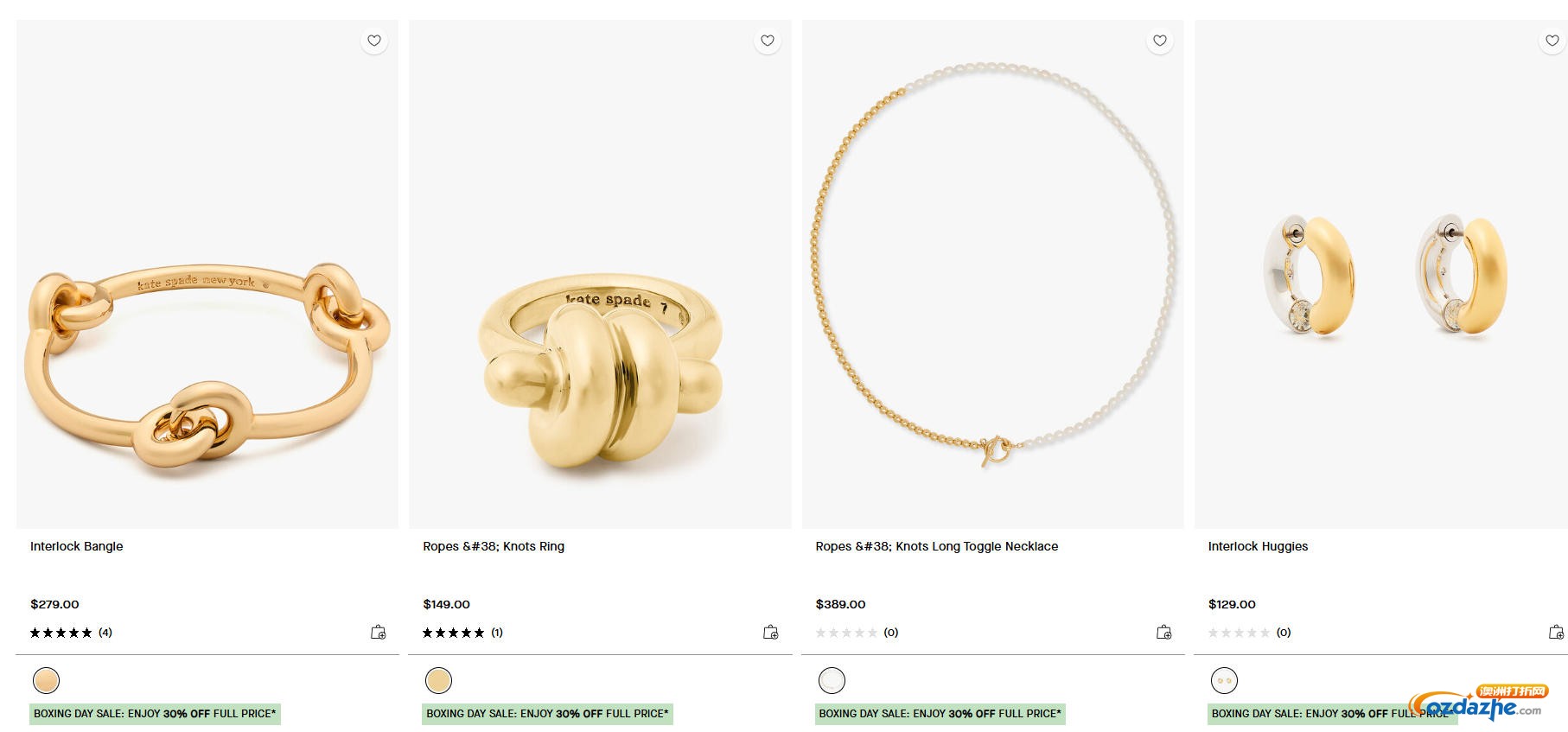Choose gold swatch under Ropes & Knots Ring

[x=439, y=681]
